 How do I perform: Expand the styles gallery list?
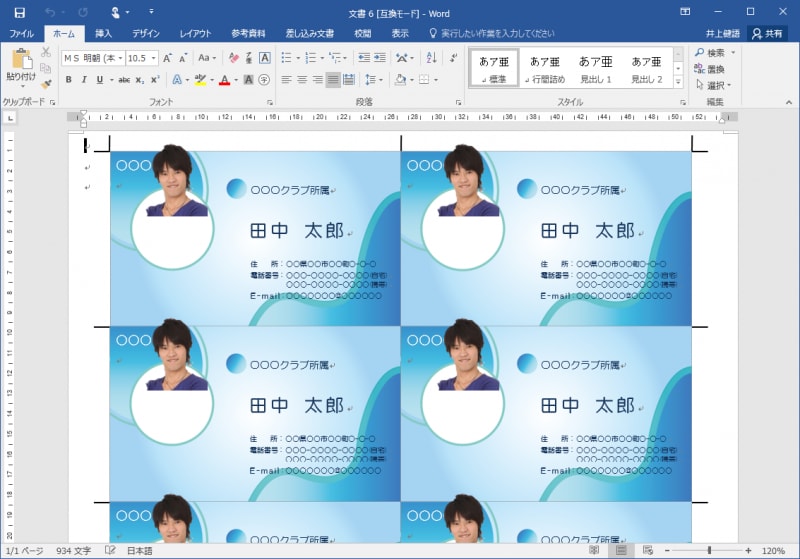tap(678, 82)
